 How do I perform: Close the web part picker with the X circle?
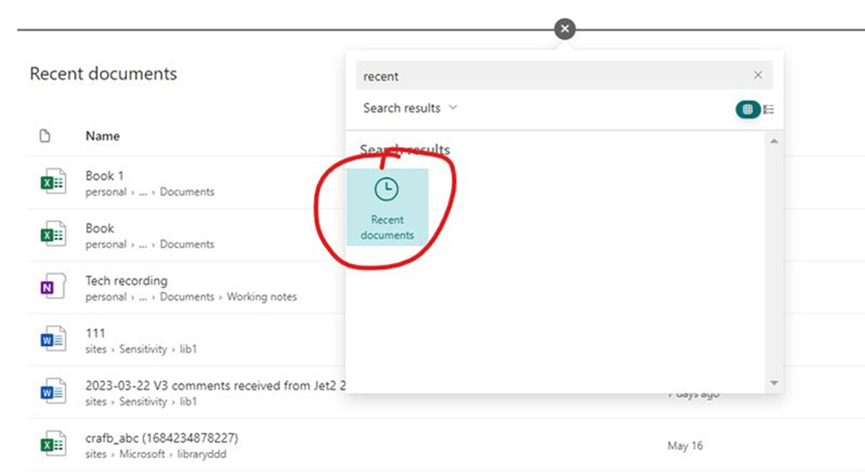click(564, 29)
